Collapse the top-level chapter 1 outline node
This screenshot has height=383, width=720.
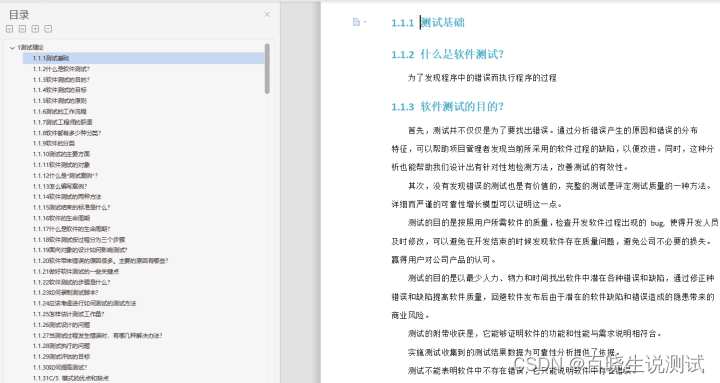tap(12, 47)
